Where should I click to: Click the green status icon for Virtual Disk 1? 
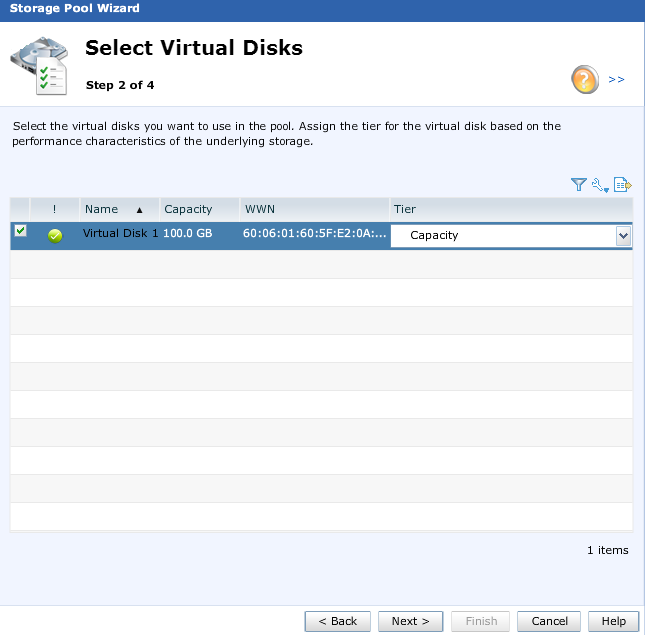[x=55, y=236]
